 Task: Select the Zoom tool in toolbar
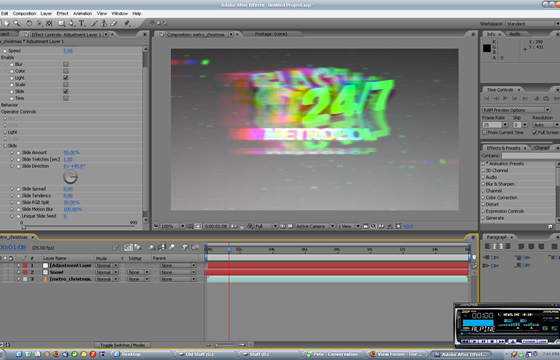click(16, 23)
